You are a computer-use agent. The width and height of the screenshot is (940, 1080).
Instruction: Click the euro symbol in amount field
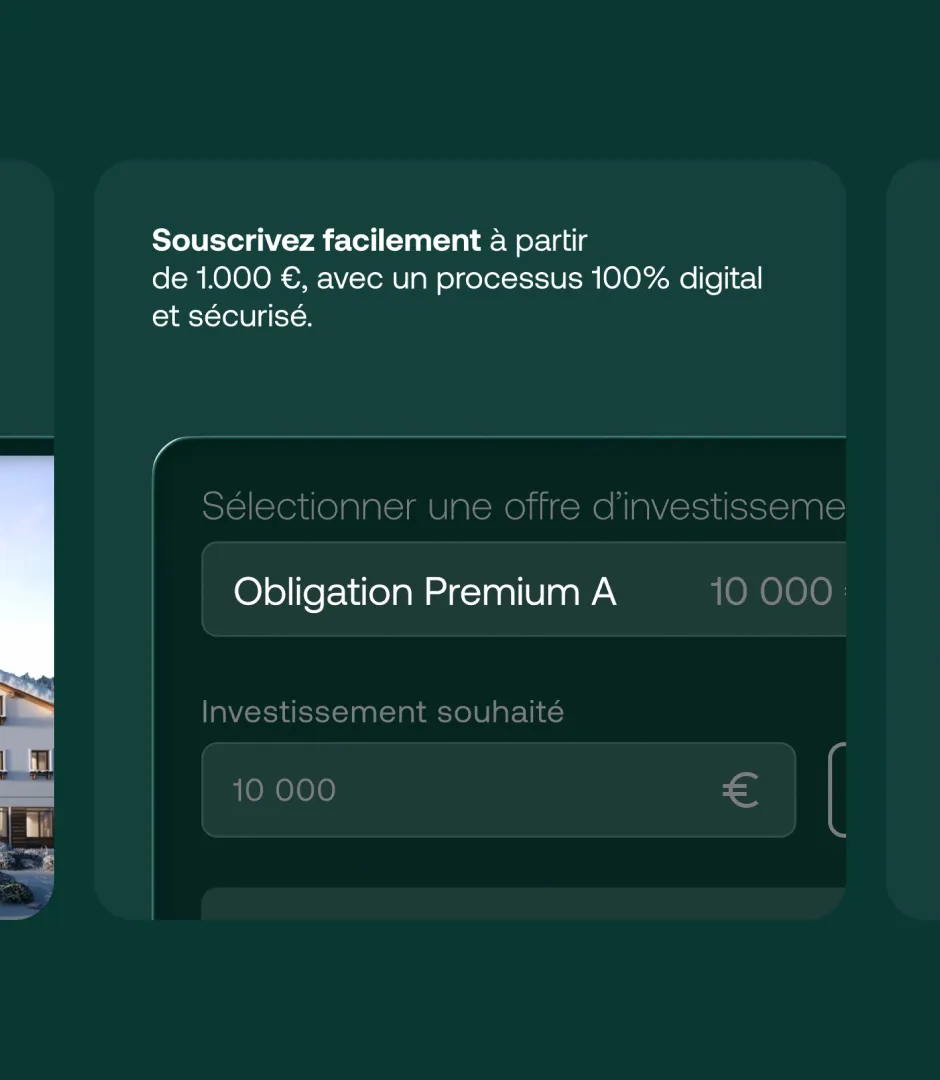740,790
